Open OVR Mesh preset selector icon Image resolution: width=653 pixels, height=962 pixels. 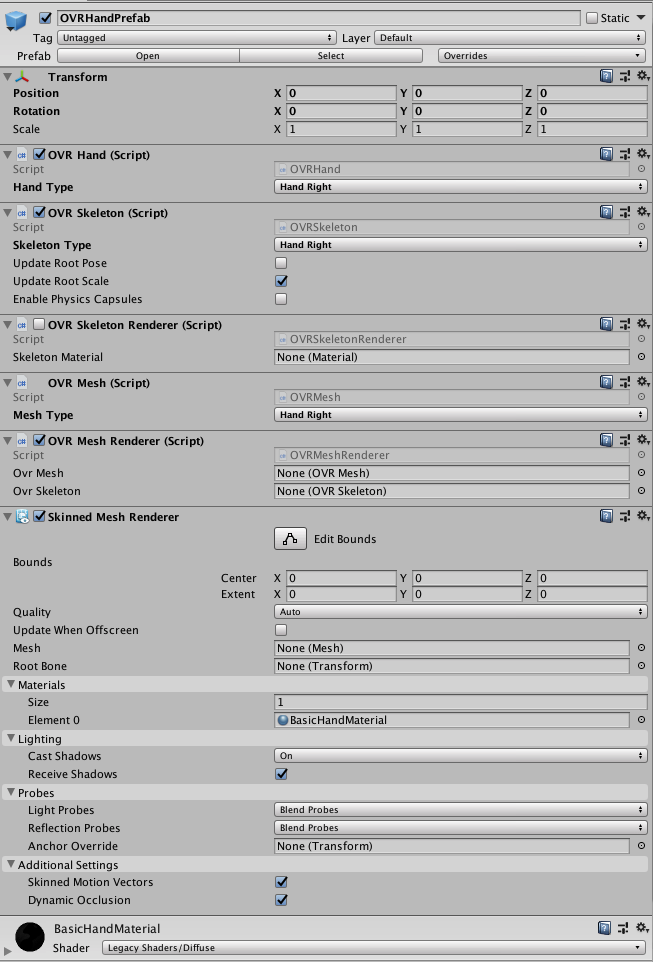pos(624,382)
